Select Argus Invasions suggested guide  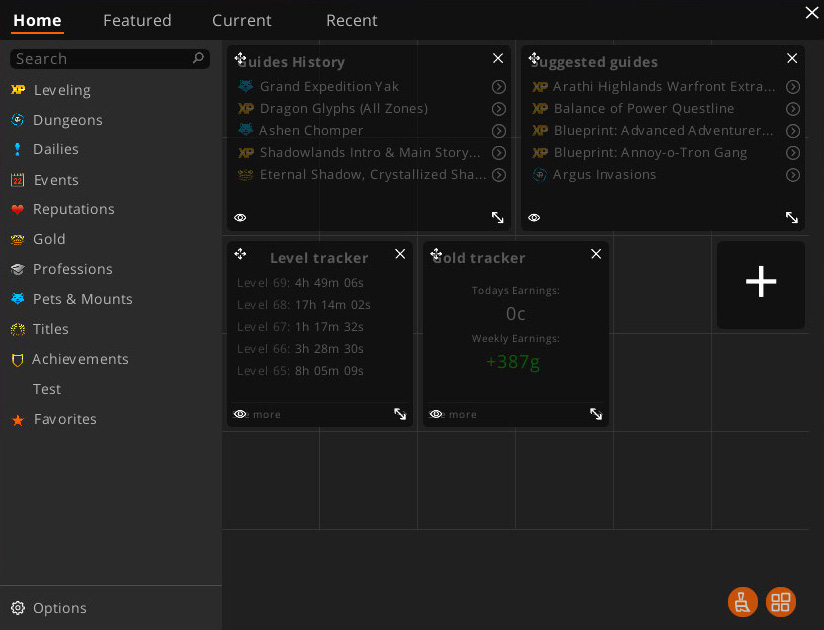[604, 175]
